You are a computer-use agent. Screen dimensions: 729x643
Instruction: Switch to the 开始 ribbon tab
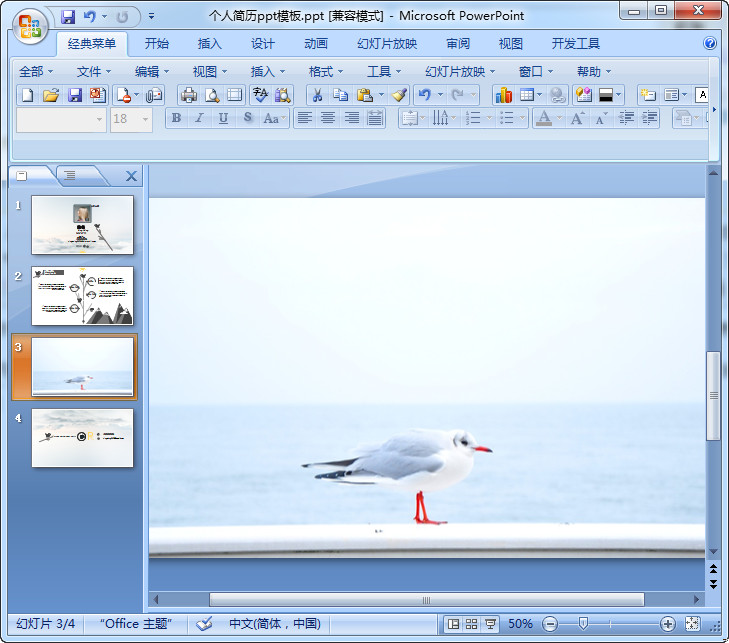tap(157, 44)
